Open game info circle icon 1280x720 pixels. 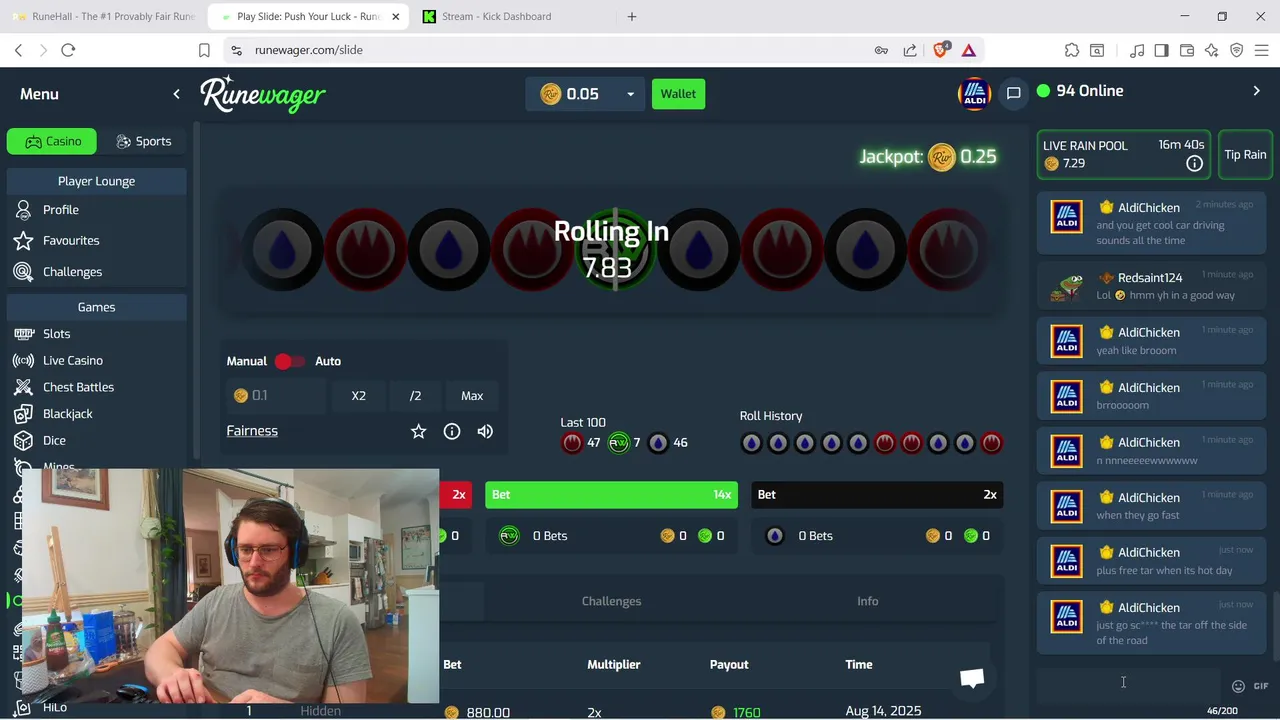coord(452,431)
